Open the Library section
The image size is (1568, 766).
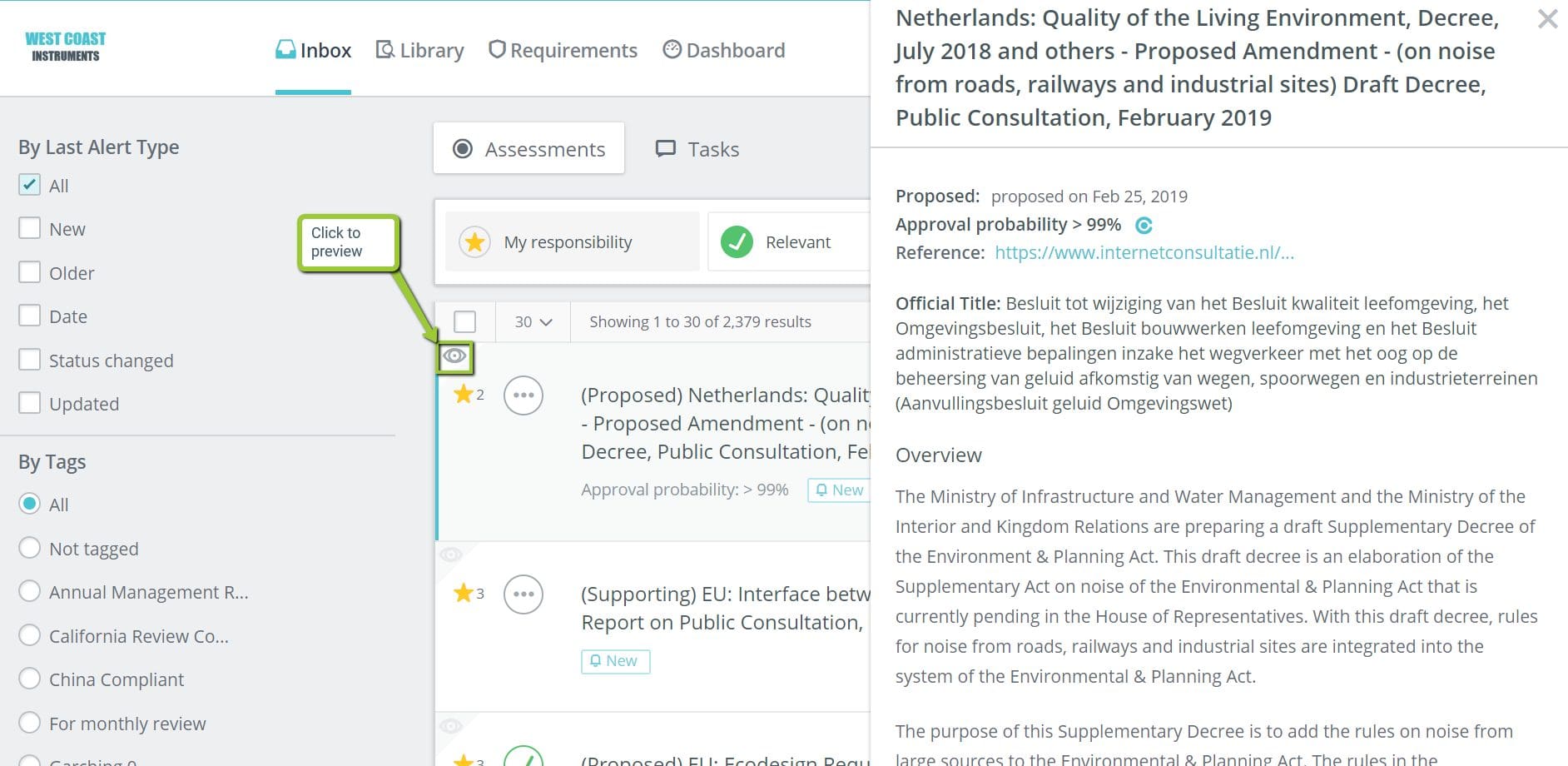[420, 50]
